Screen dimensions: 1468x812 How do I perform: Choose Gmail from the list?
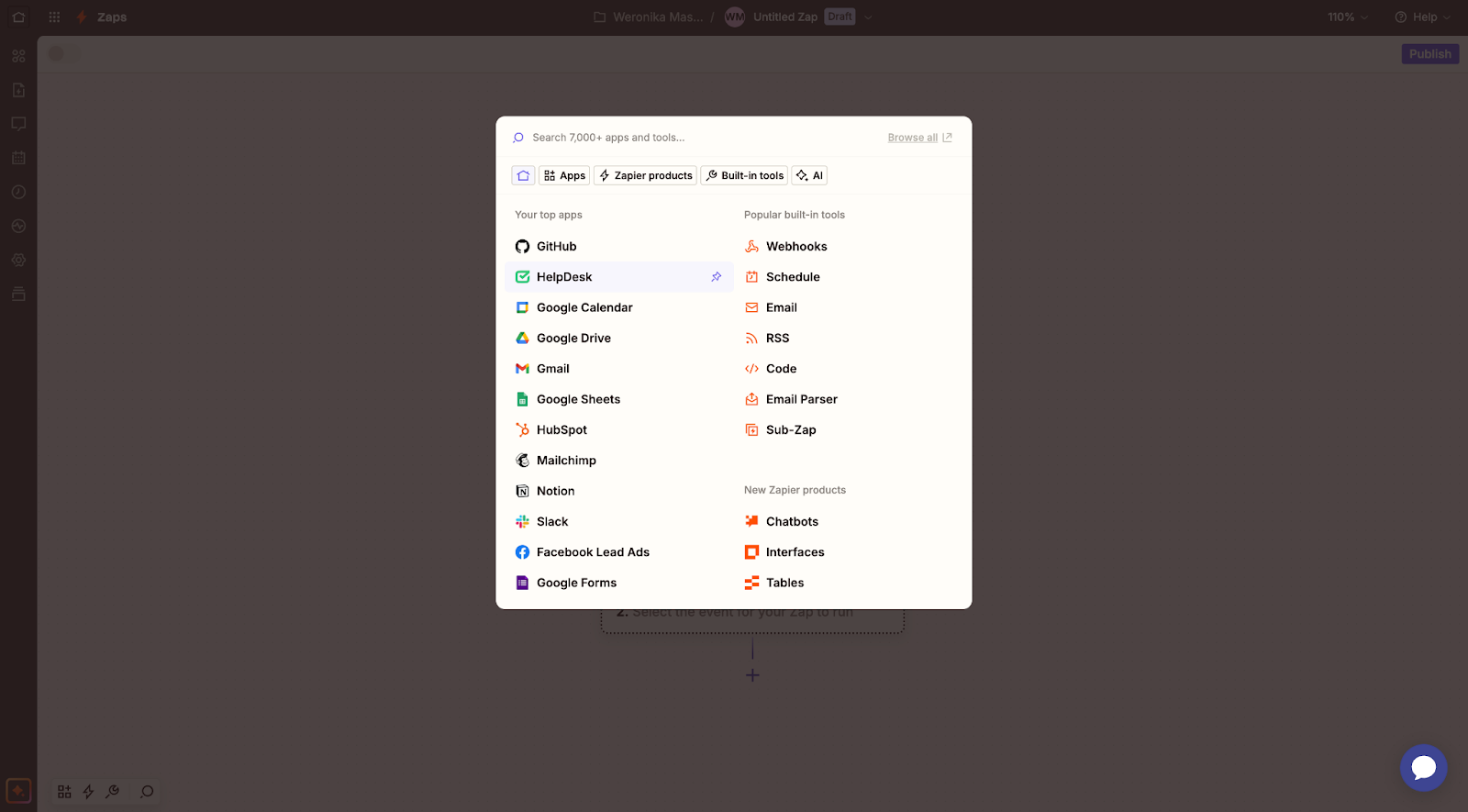coord(619,369)
